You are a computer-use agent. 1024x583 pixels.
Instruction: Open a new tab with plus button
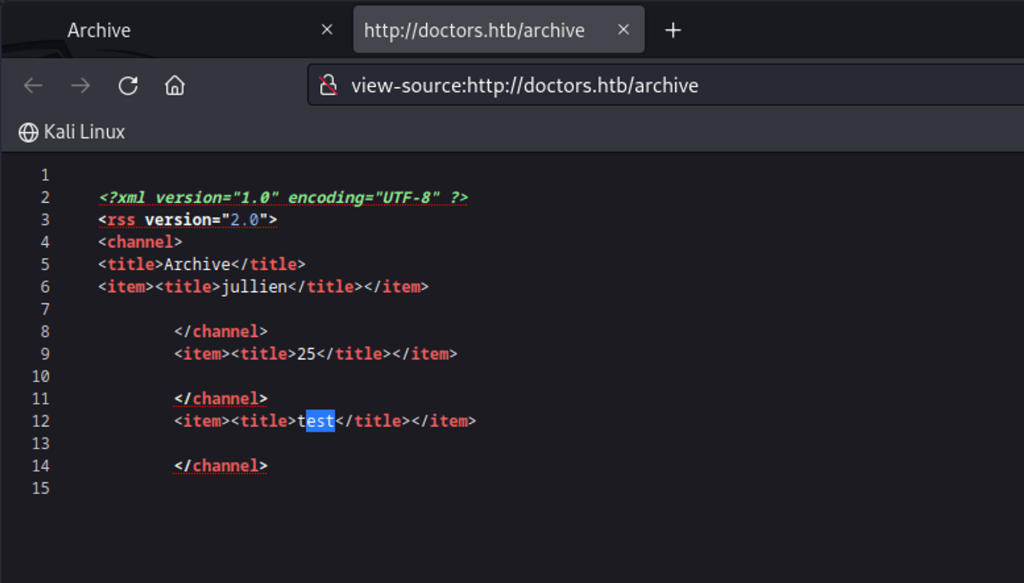tap(673, 30)
